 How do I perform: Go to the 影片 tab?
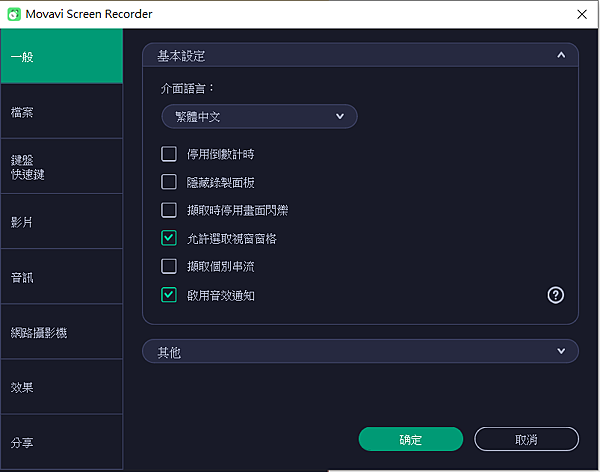click(x=62, y=222)
